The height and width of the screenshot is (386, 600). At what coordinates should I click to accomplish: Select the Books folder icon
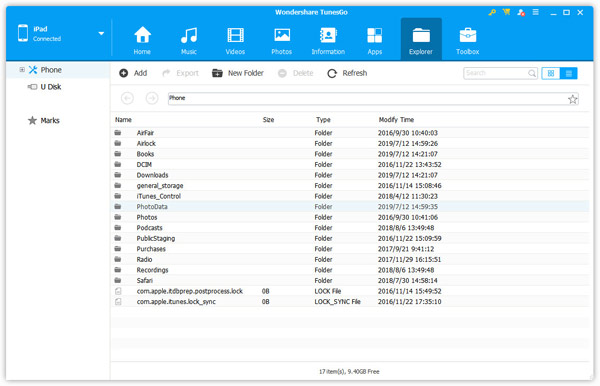[x=118, y=154]
